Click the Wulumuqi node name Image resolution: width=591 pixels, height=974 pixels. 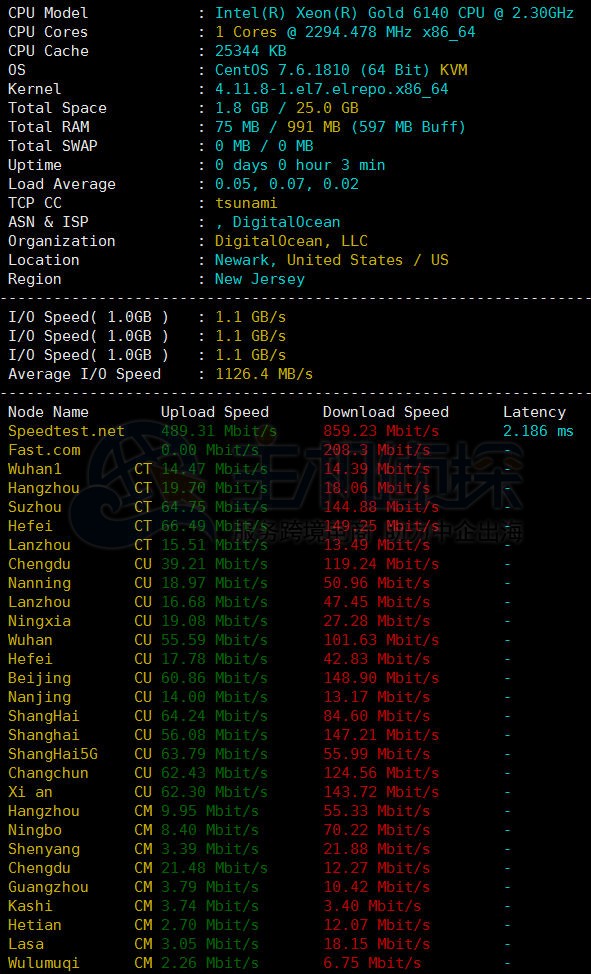click(44, 964)
